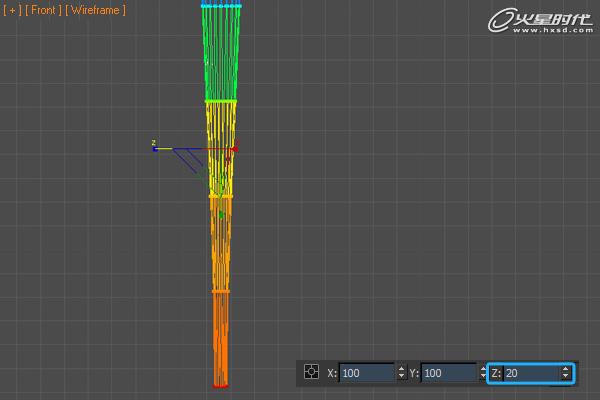Screen dimensions: 600x400
Task: Click the Z scale value field
Action: pyautogui.click(x=530, y=373)
